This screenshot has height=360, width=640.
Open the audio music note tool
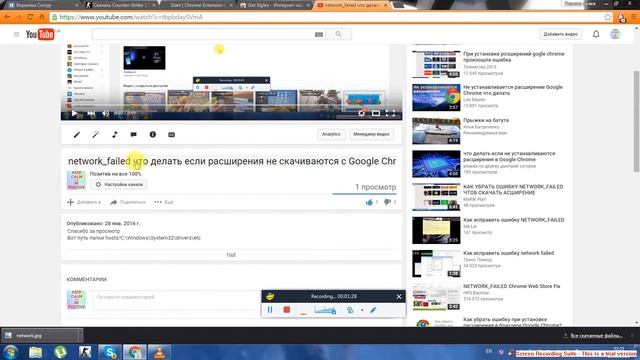click(x=115, y=134)
